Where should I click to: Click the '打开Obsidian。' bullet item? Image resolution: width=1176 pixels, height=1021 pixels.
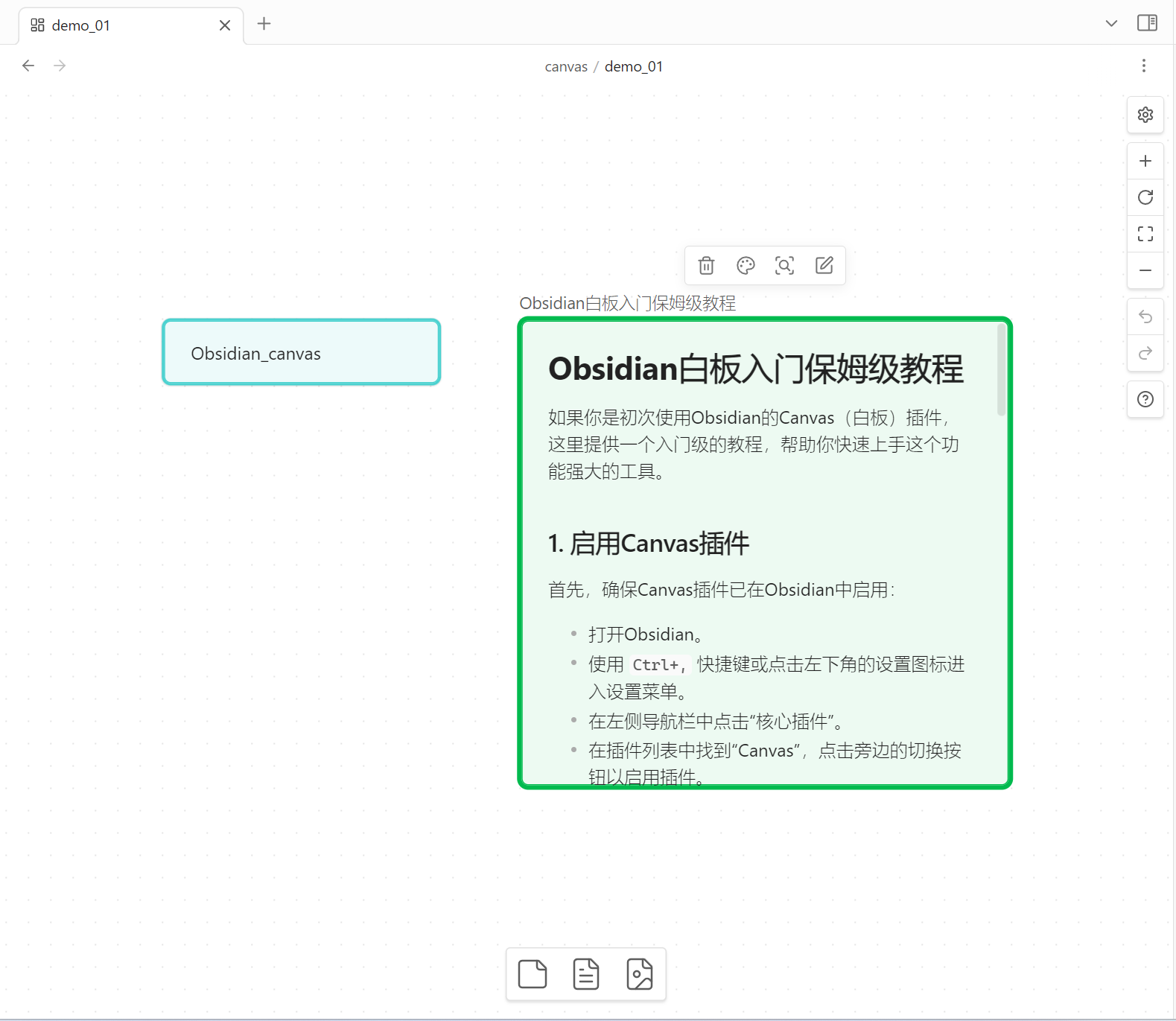click(x=646, y=634)
